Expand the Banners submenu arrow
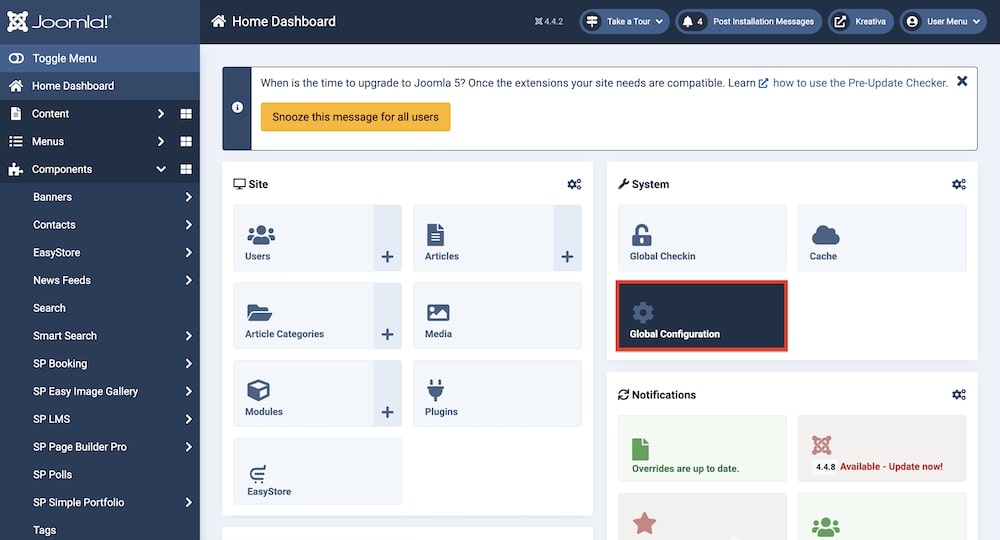Image resolution: width=1000 pixels, height=540 pixels. (188, 198)
